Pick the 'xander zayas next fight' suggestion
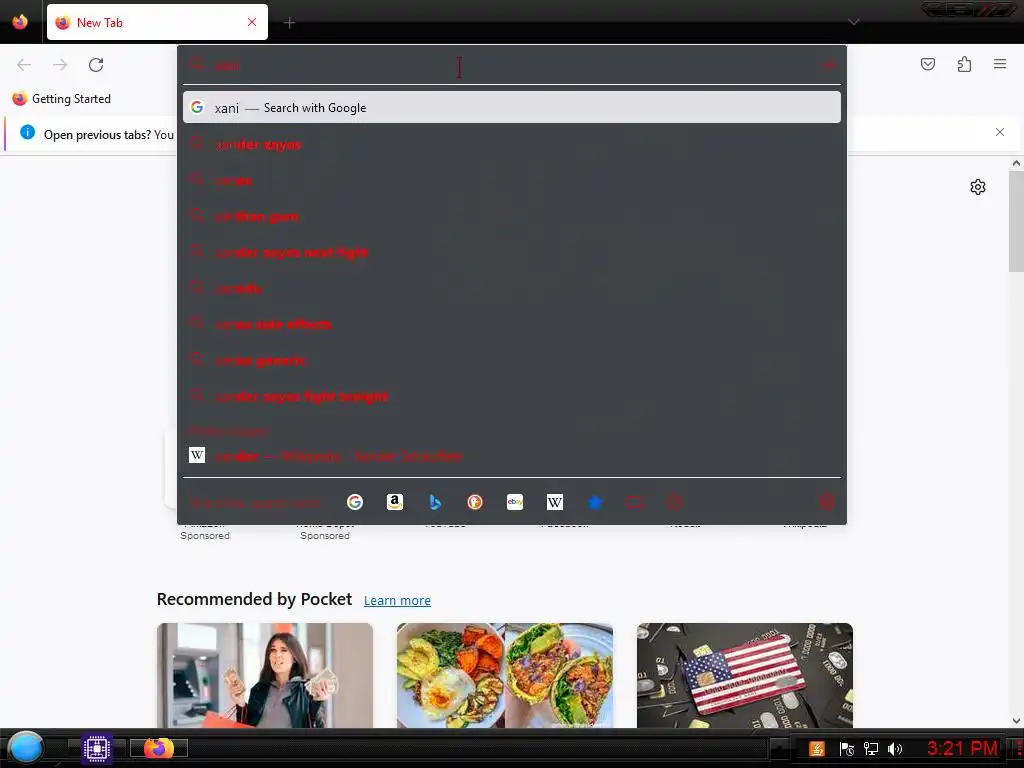The width and height of the screenshot is (1024, 768). (511, 252)
